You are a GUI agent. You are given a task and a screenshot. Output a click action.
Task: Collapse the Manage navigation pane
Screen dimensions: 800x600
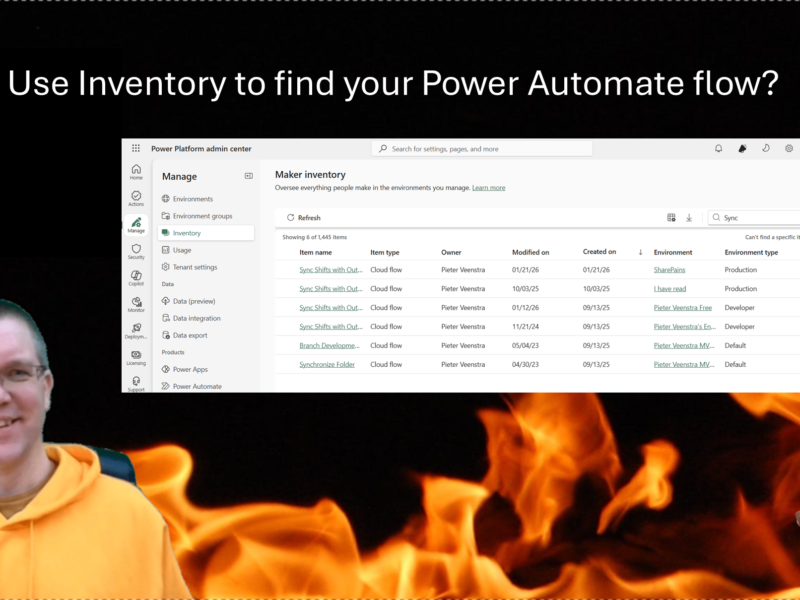tap(248, 176)
